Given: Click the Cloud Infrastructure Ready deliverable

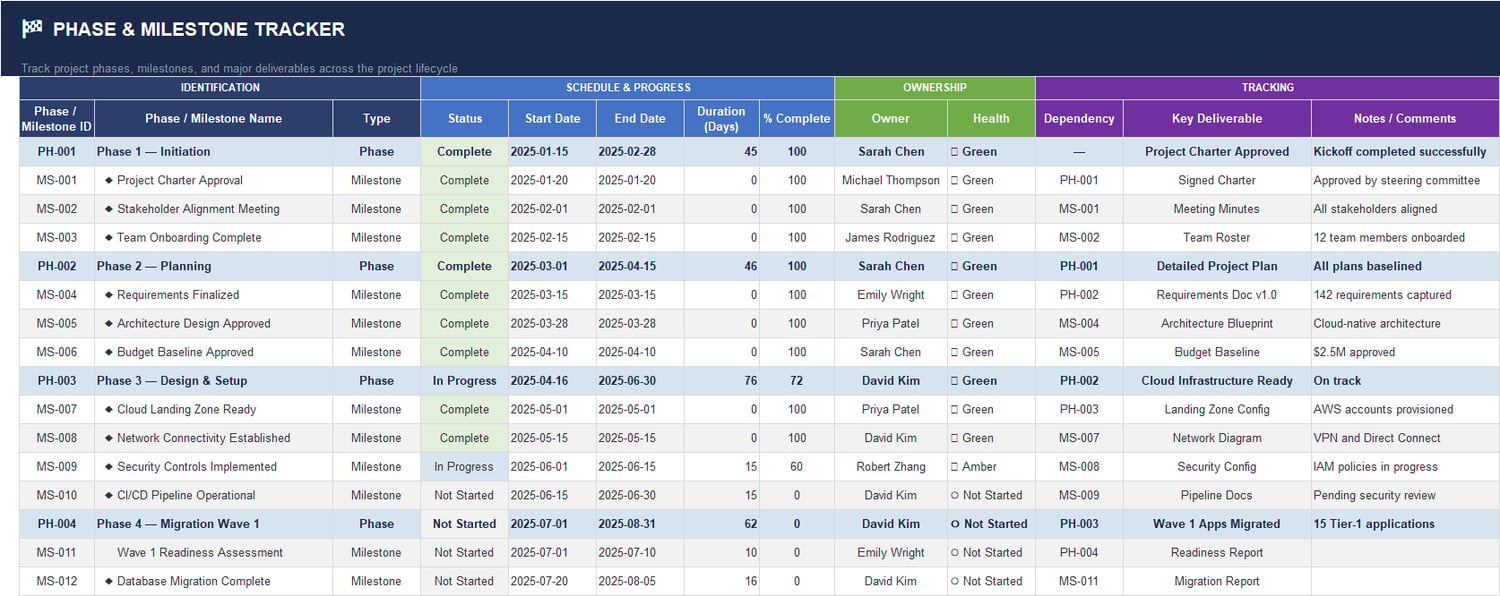Looking at the screenshot, I should pos(1217,381).
